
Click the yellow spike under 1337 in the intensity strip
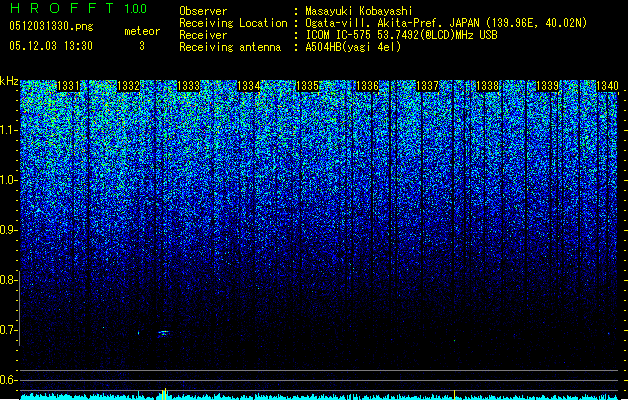[454, 395]
